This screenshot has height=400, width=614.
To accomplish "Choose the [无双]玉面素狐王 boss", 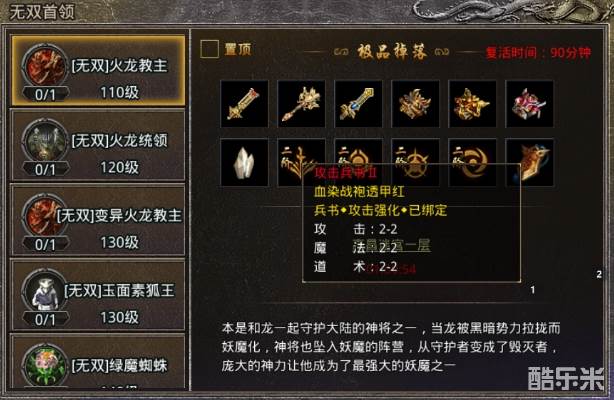I will 98,296.
